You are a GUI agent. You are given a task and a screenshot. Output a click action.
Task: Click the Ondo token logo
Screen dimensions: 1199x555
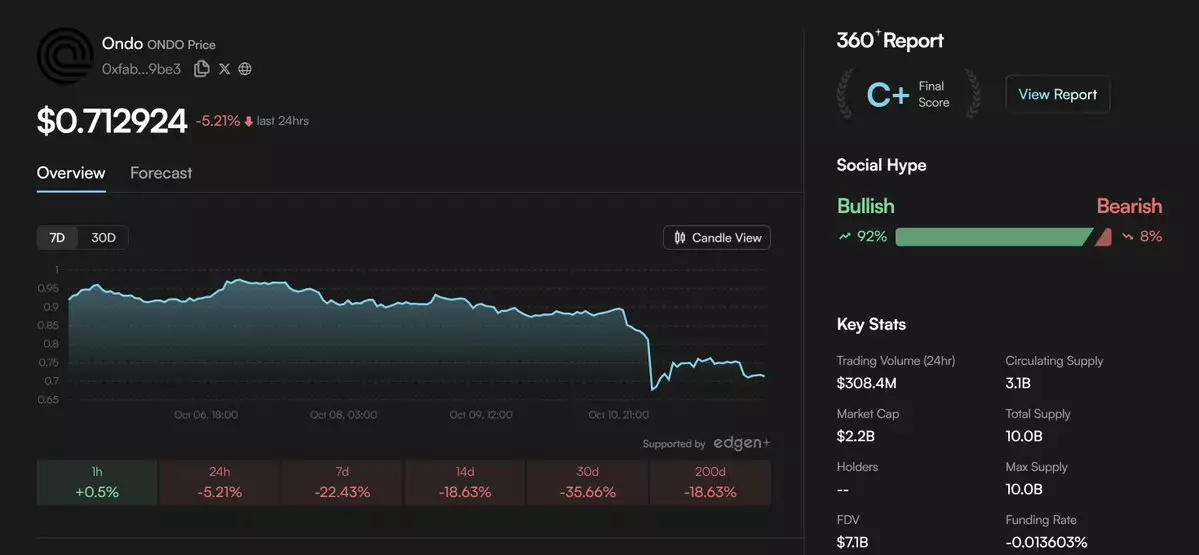[65, 56]
